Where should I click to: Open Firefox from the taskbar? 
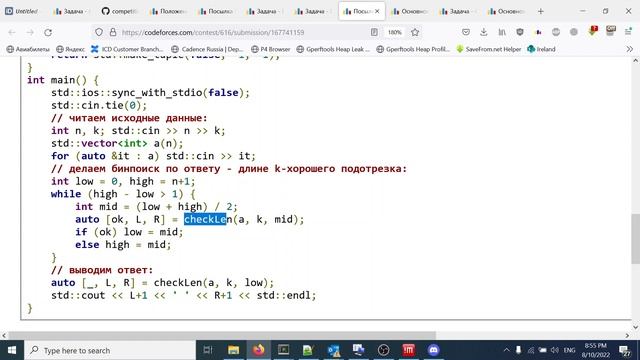click(x=258, y=350)
